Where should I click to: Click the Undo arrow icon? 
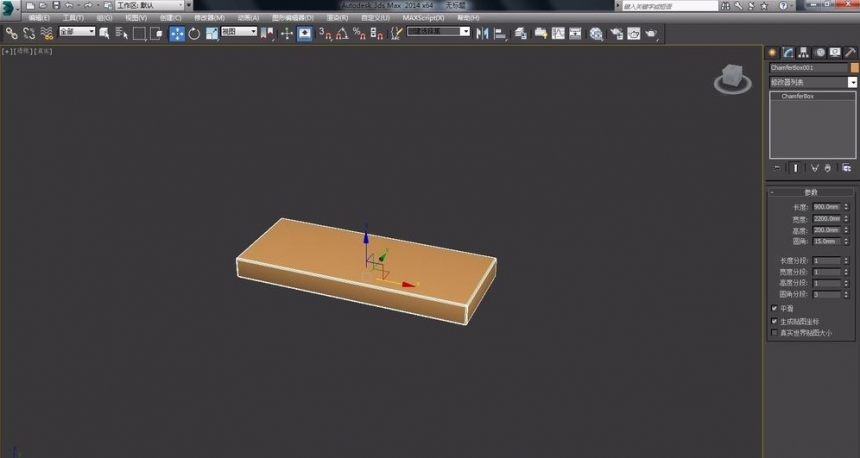pos(69,5)
